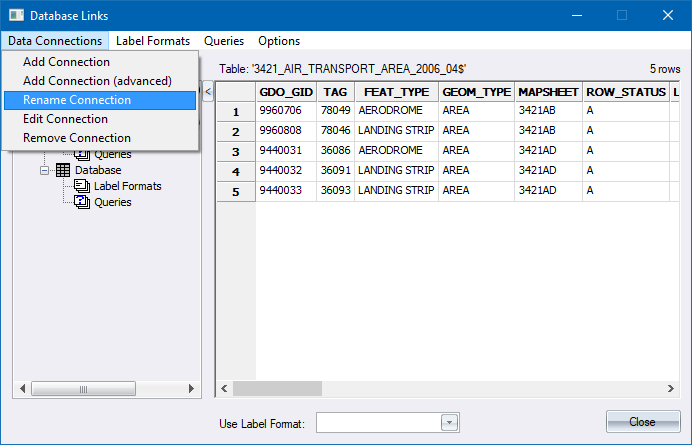Open the Use Label Format dropdown

pos(449,423)
